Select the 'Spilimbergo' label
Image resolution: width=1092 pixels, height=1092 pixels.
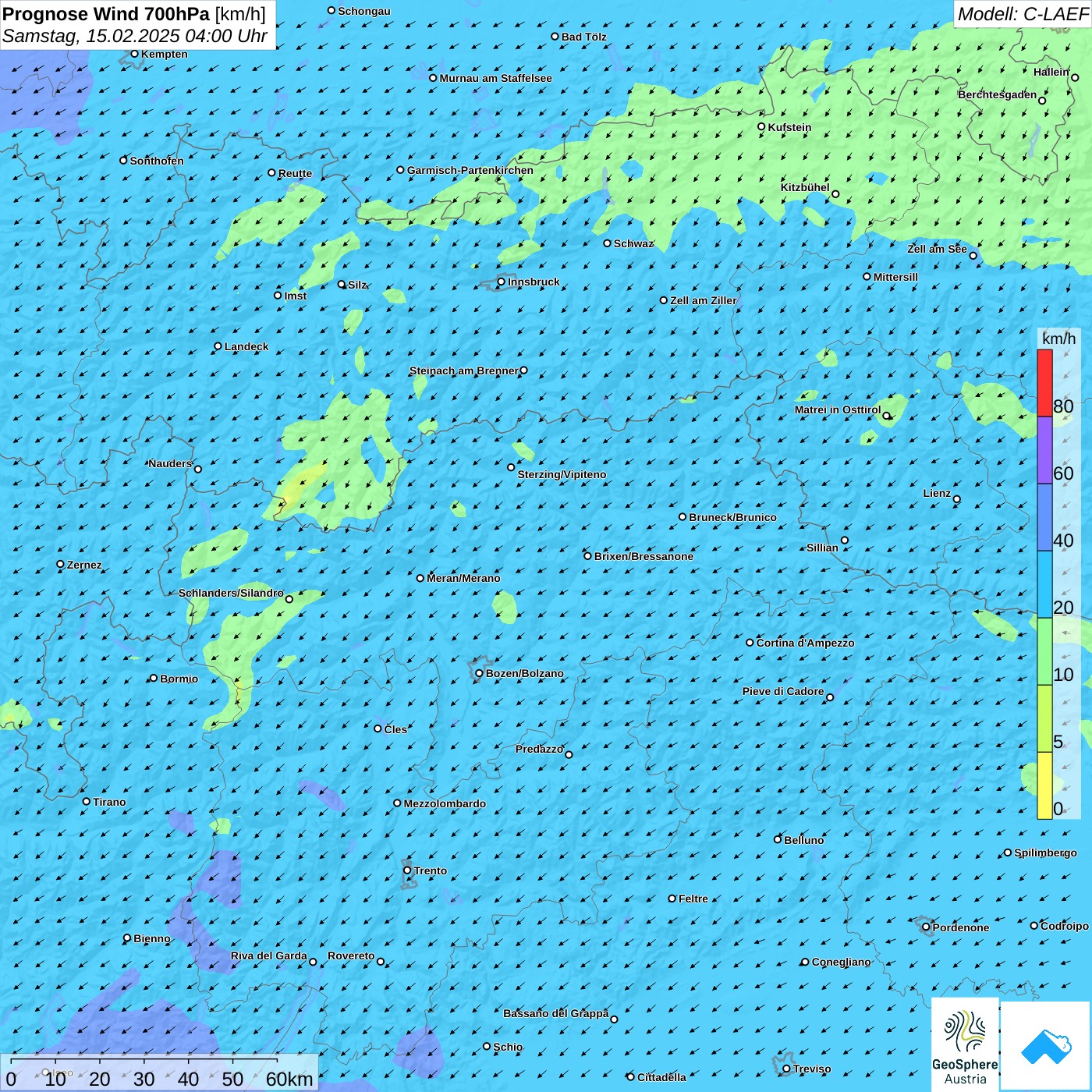pos(1045,853)
